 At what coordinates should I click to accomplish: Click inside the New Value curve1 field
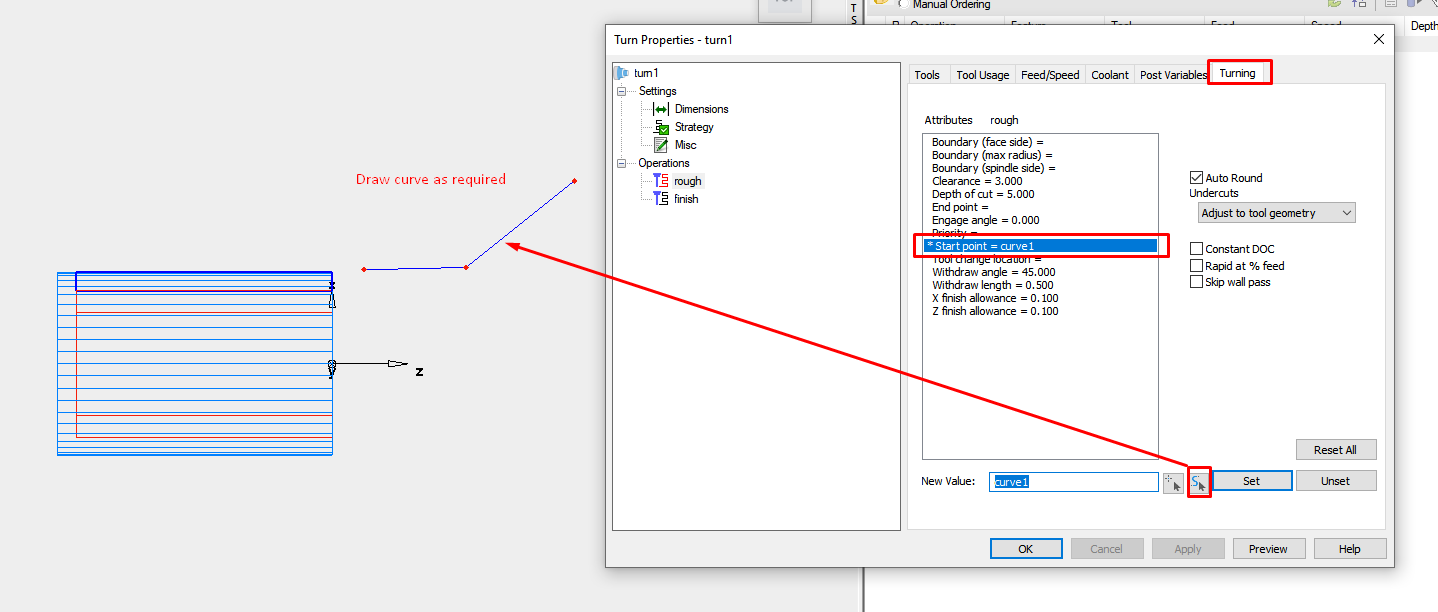(x=1073, y=481)
